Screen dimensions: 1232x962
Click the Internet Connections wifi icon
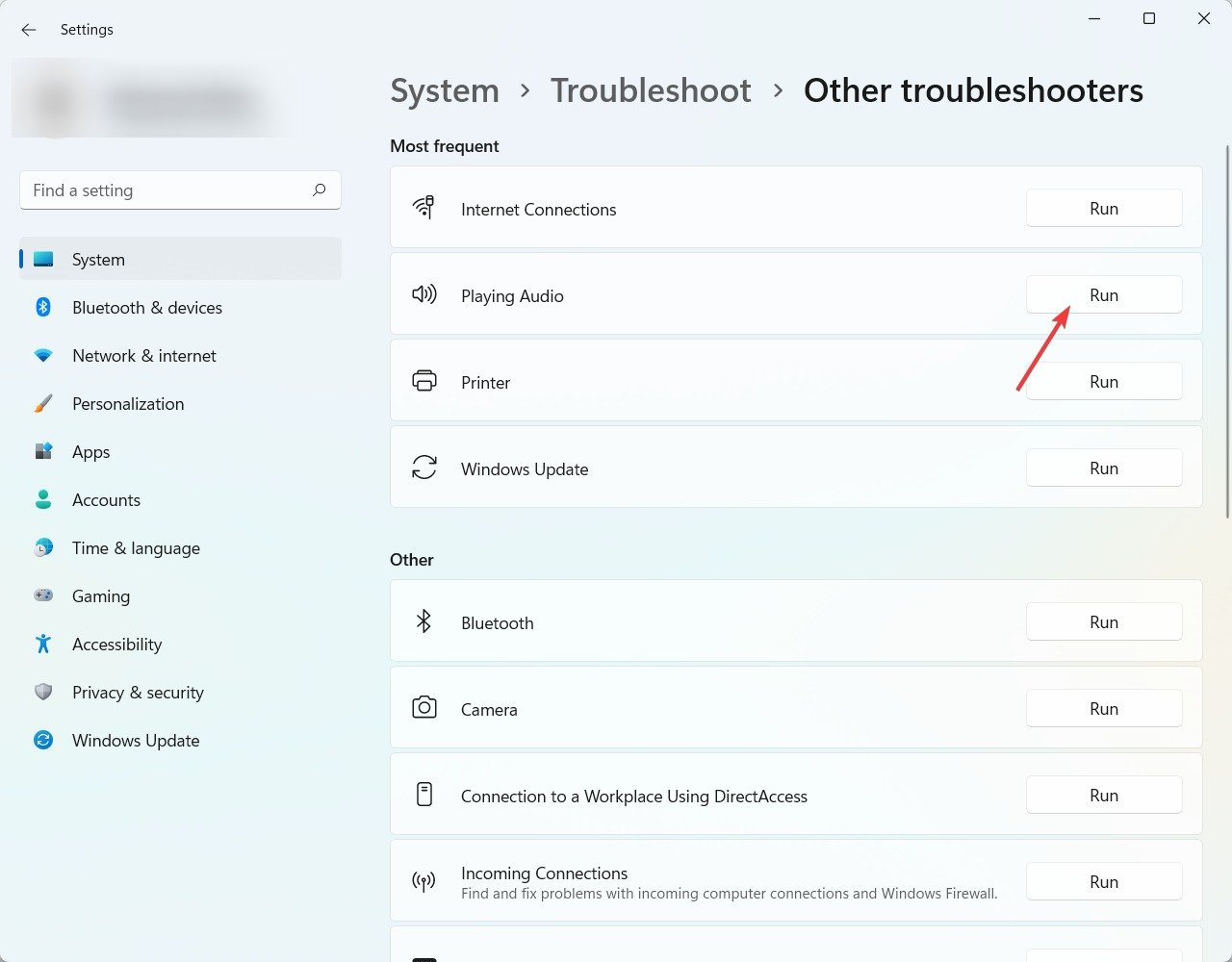point(423,207)
